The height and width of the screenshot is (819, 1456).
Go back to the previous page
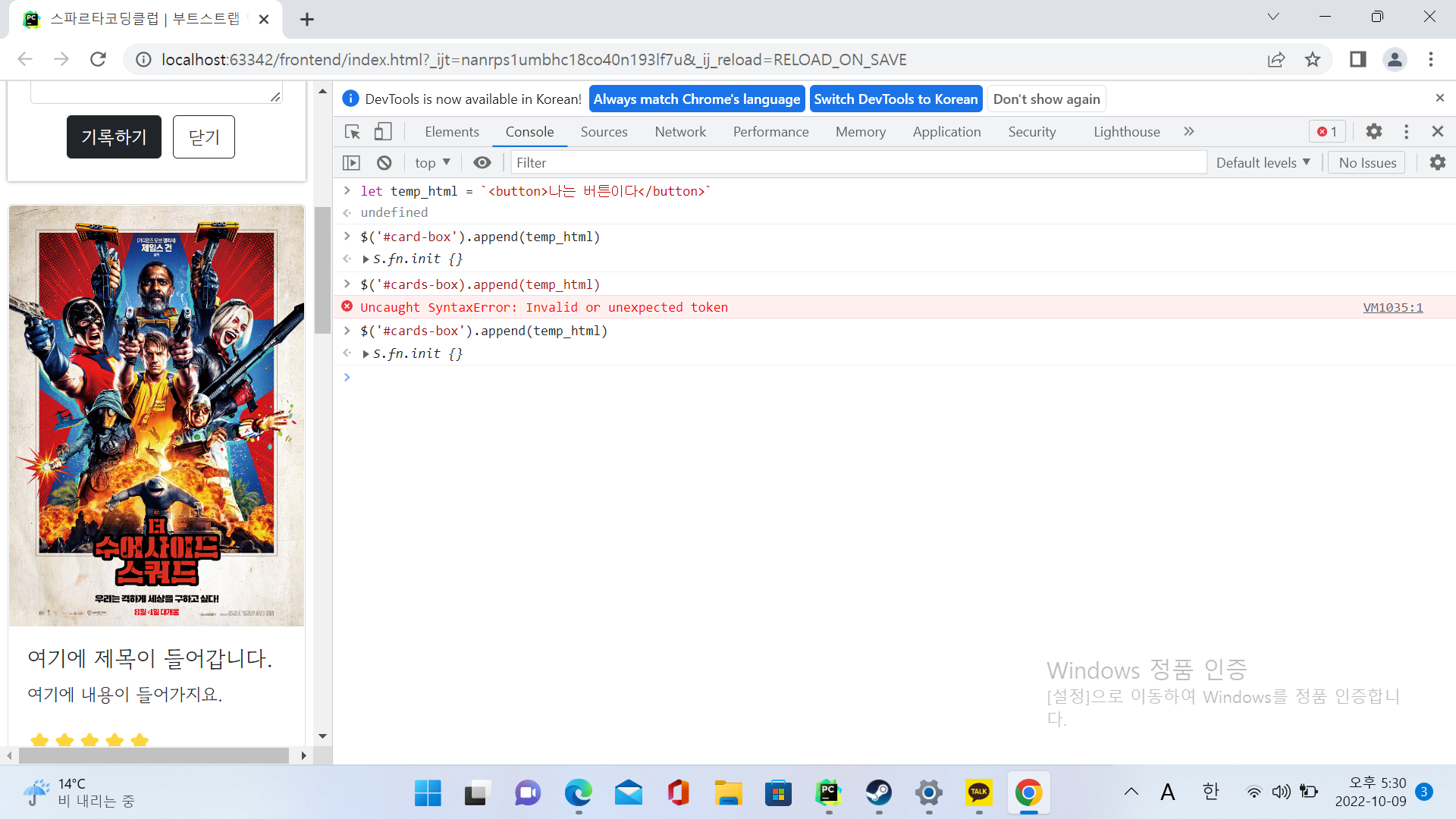click(x=25, y=59)
